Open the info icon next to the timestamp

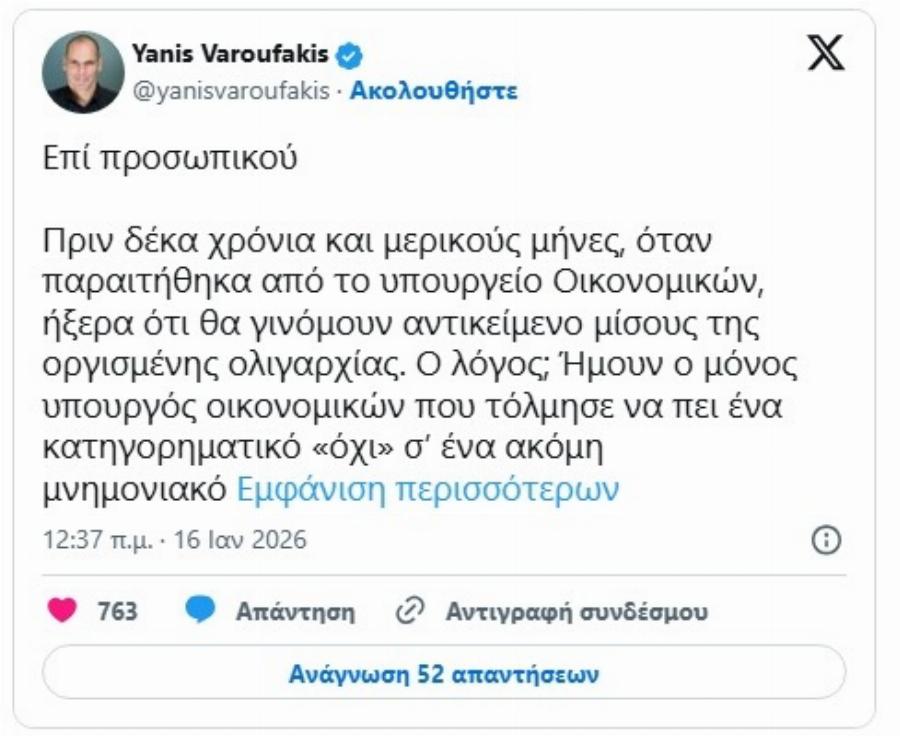824,537
